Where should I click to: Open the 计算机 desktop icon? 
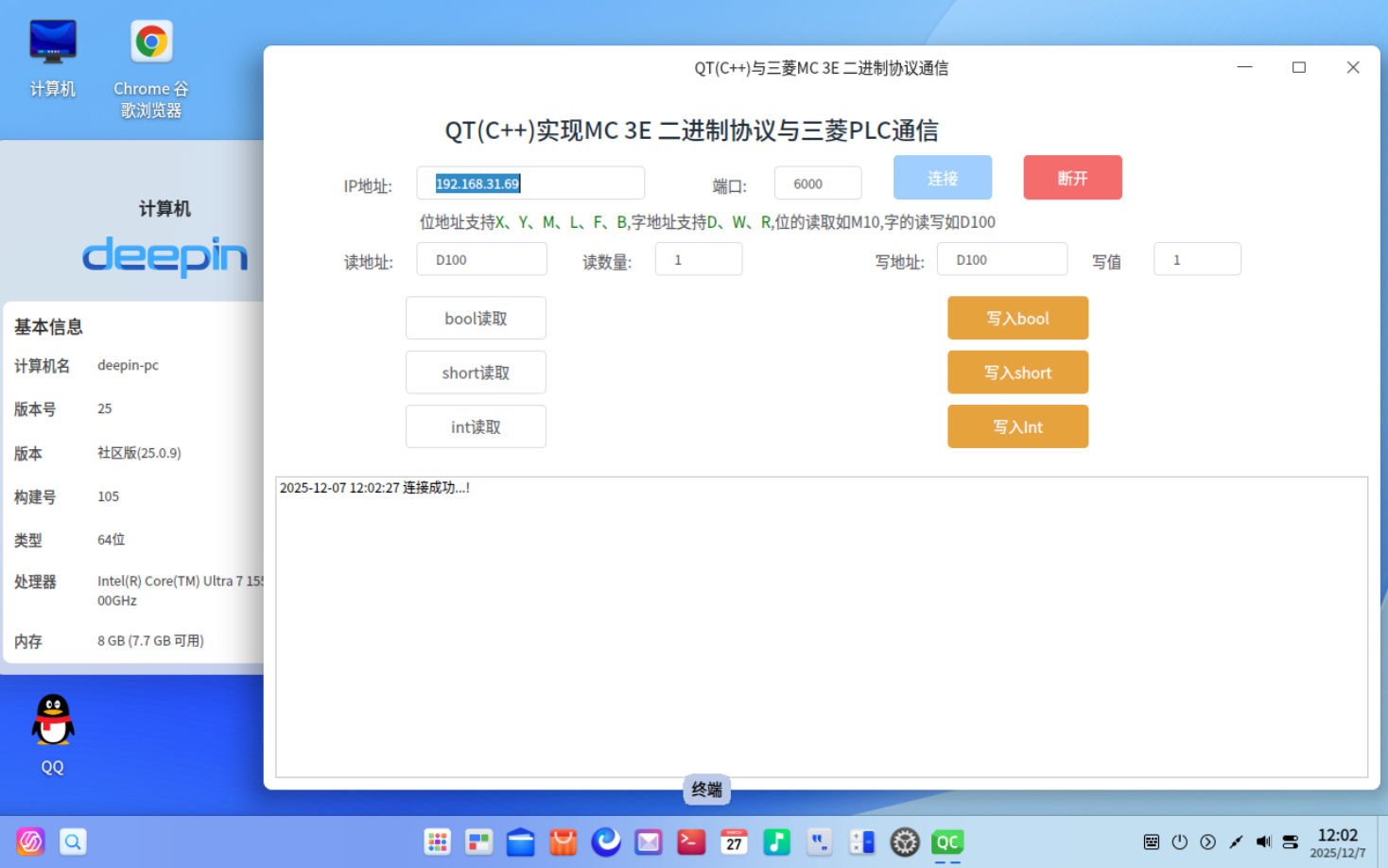point(53,58)
